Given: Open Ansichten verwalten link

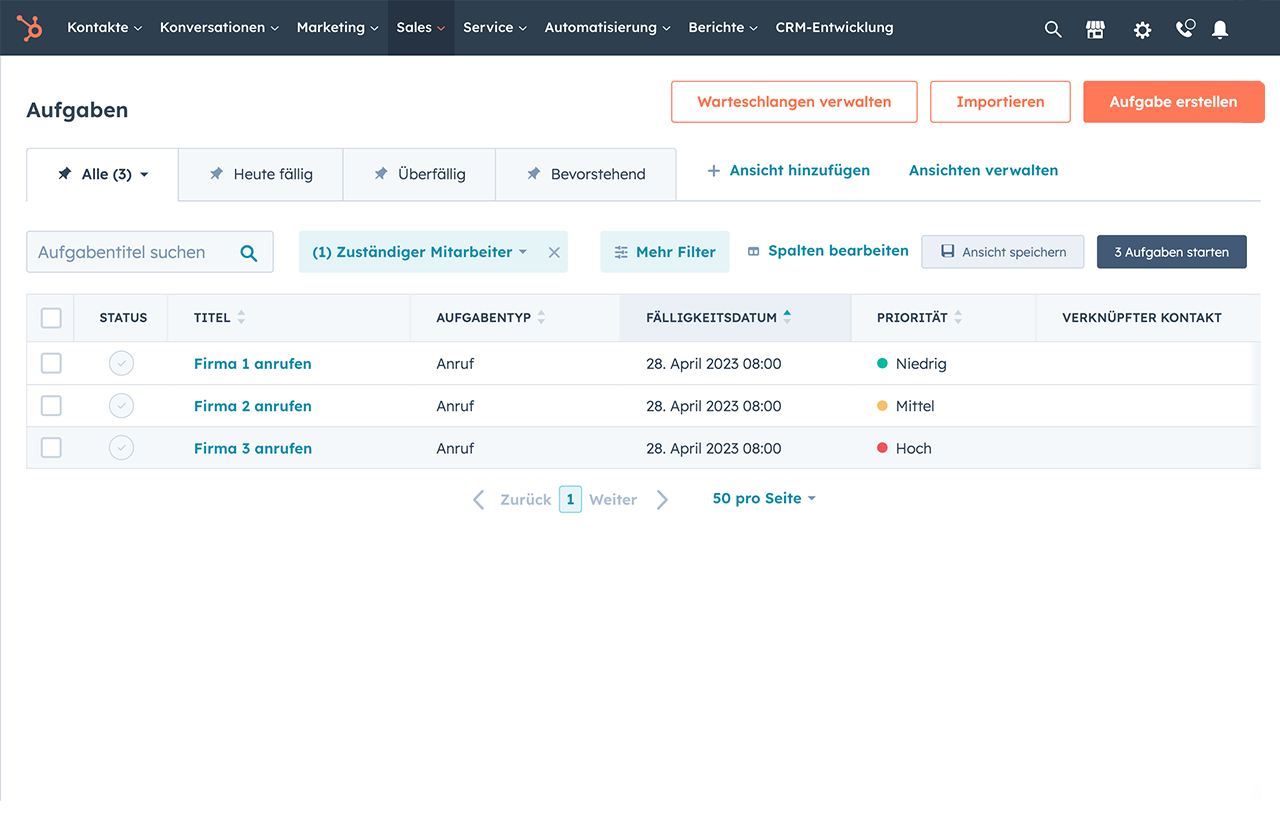Looking at the screenshot, I should pos(983,171).
